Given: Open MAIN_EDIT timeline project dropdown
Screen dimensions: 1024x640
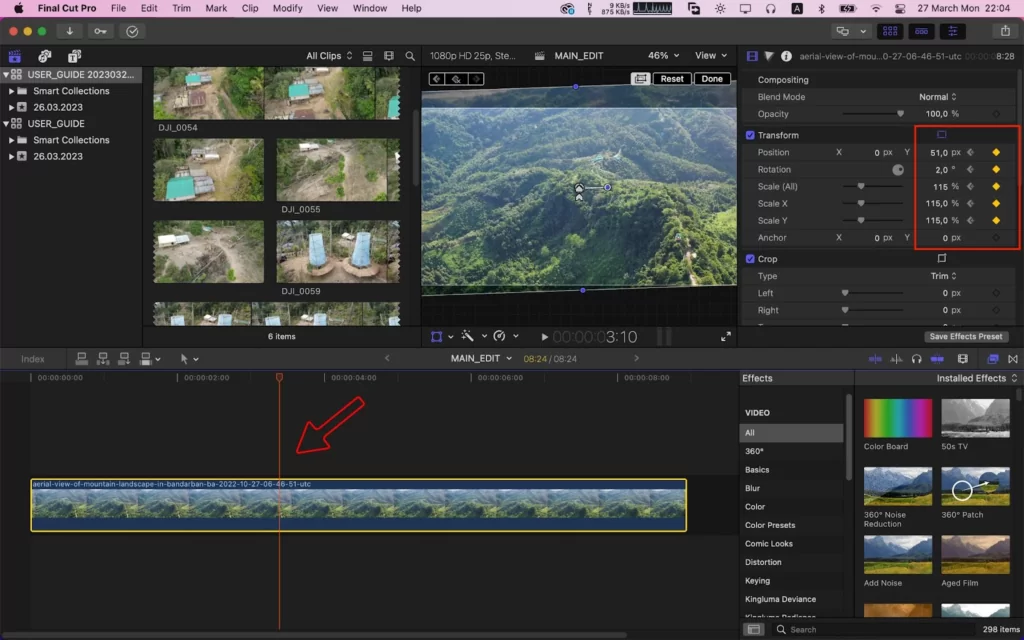Looking at the screenshot, I should [481, 359].
